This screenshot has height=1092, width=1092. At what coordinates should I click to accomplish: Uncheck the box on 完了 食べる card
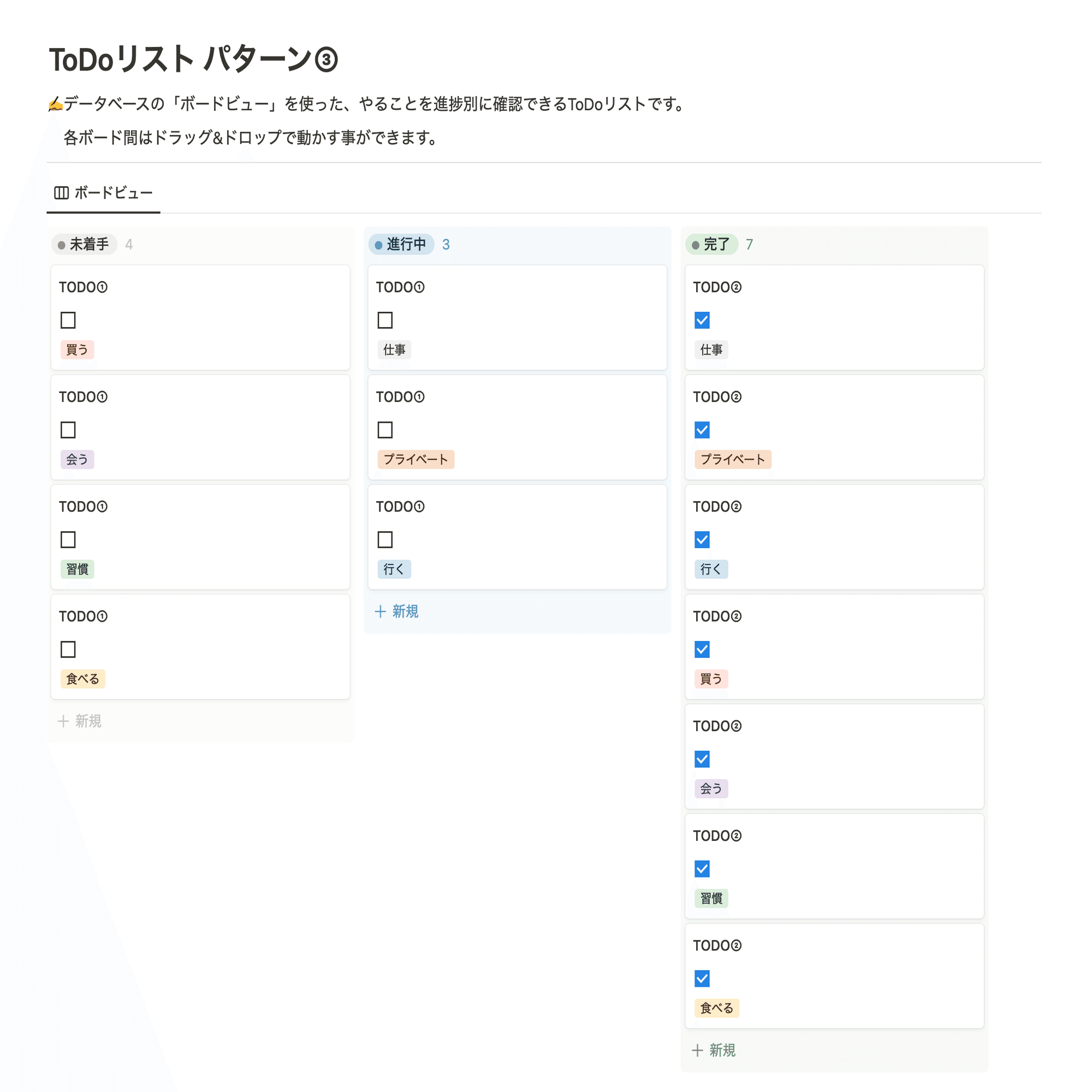(x=702, y=978)
